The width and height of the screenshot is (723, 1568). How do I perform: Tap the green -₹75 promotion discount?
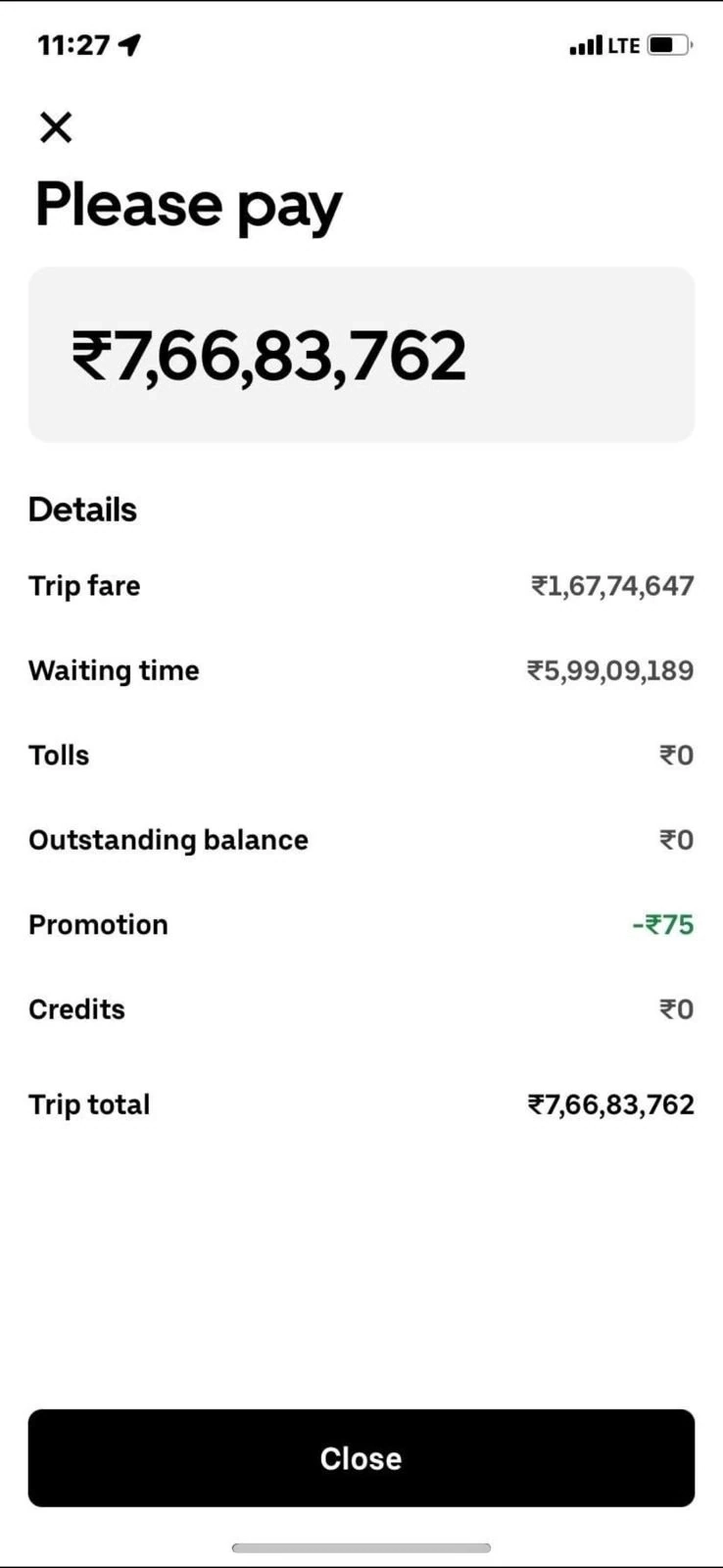point(663,925)
